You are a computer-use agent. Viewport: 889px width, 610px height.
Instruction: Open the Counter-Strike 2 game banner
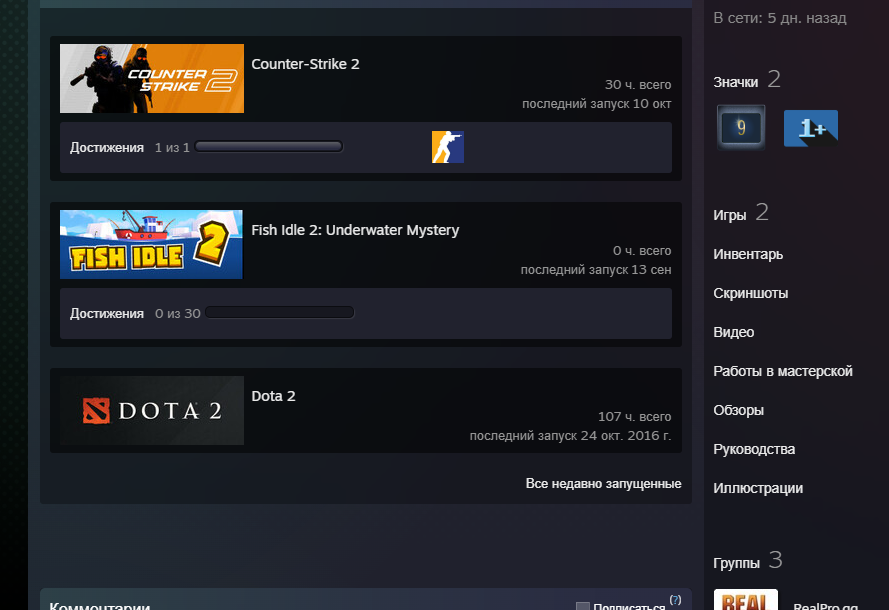tap(152, 78)
